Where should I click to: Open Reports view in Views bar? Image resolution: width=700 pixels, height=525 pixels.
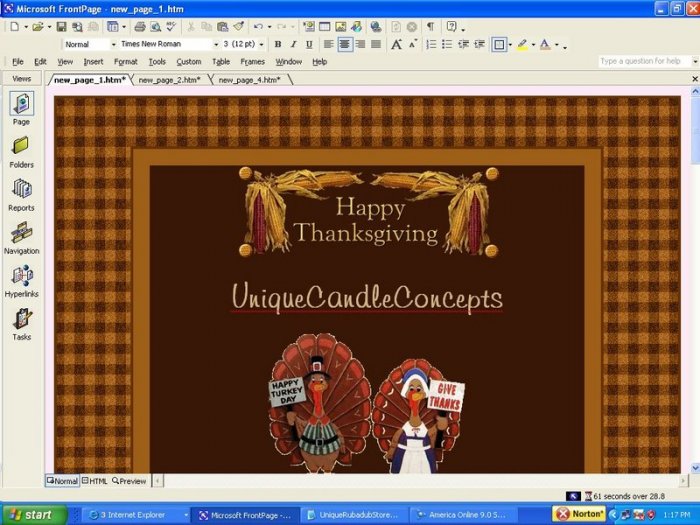pos(21,195)
